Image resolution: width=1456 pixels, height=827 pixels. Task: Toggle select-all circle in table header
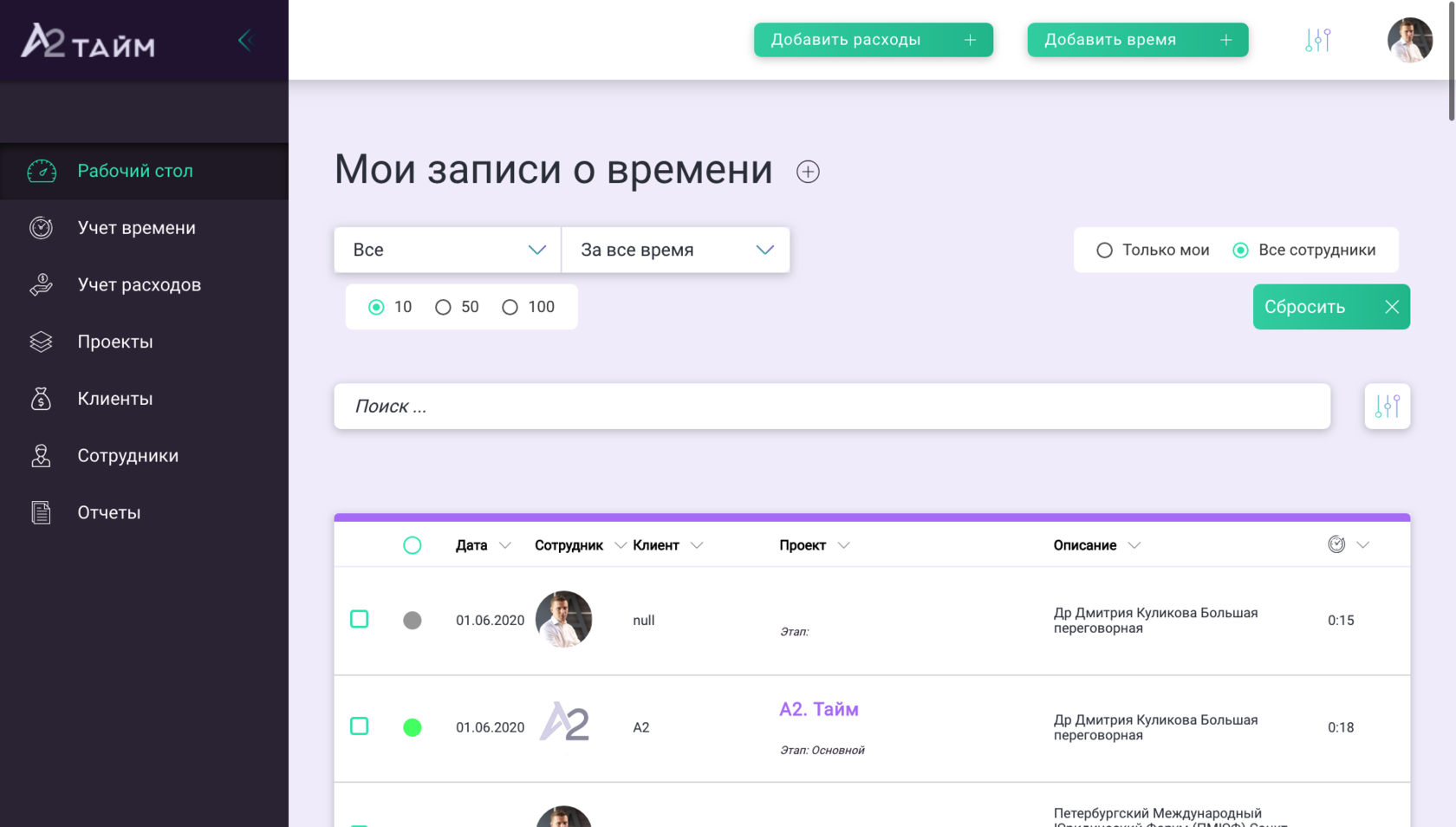point(413,545)
